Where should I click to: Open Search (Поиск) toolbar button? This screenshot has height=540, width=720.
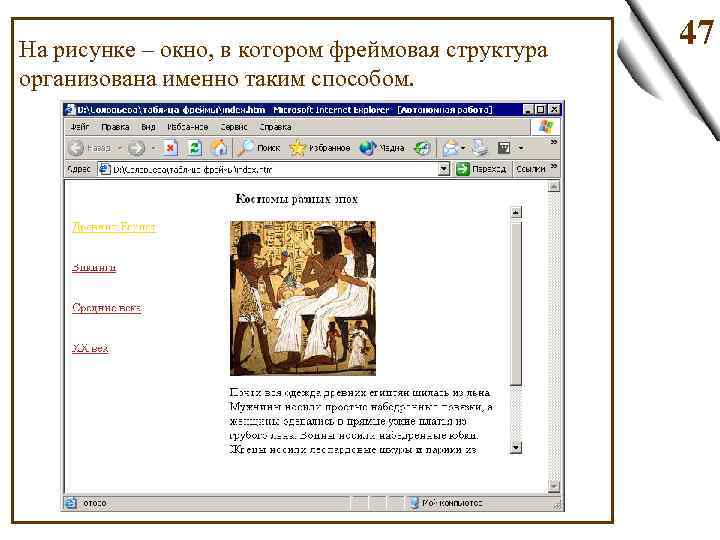click(x=259, y=148)
